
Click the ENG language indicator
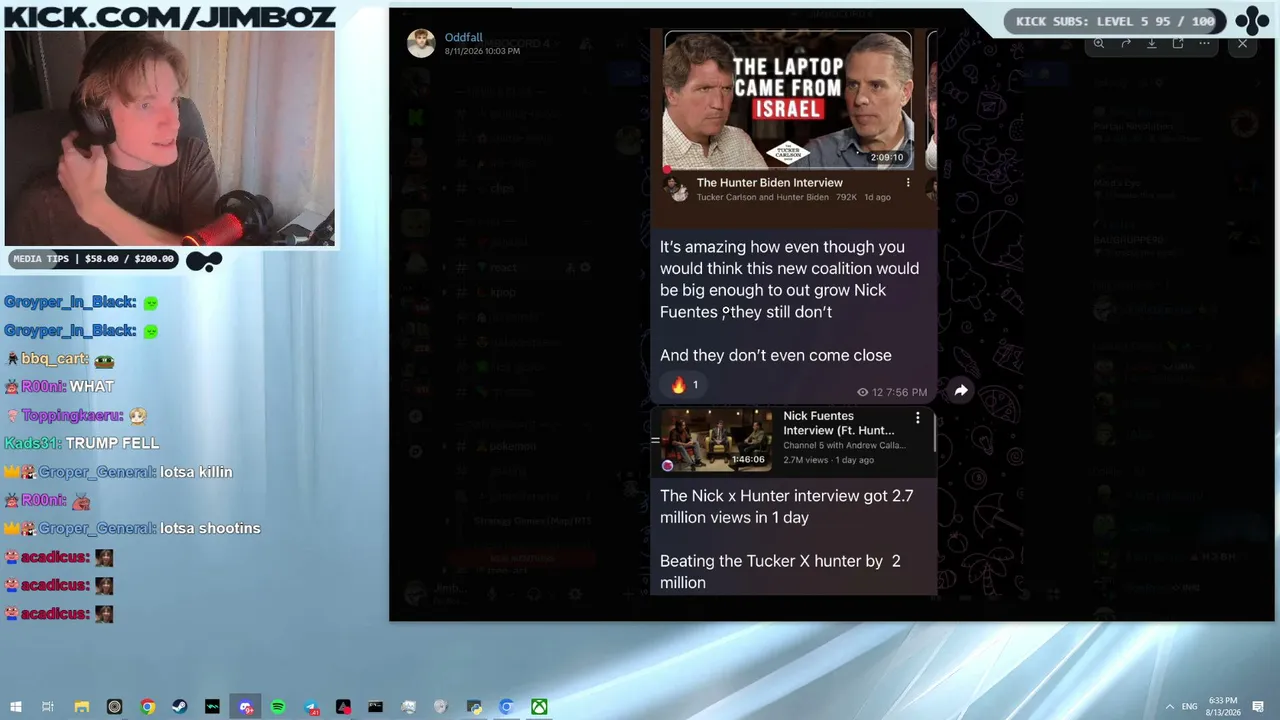click(1190, 707)
